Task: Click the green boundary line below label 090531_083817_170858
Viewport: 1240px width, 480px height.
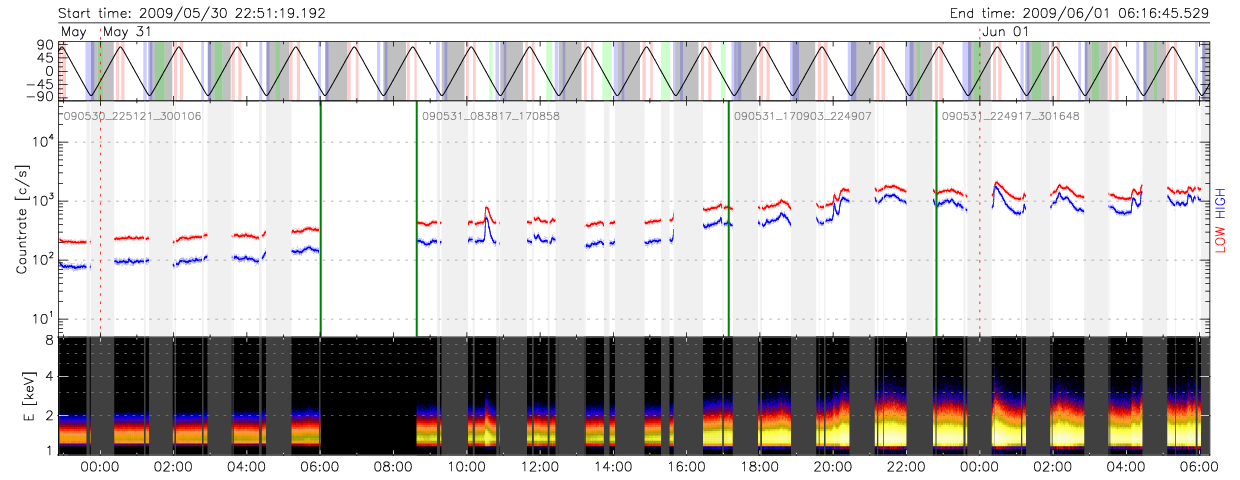Action: [417, 220]
